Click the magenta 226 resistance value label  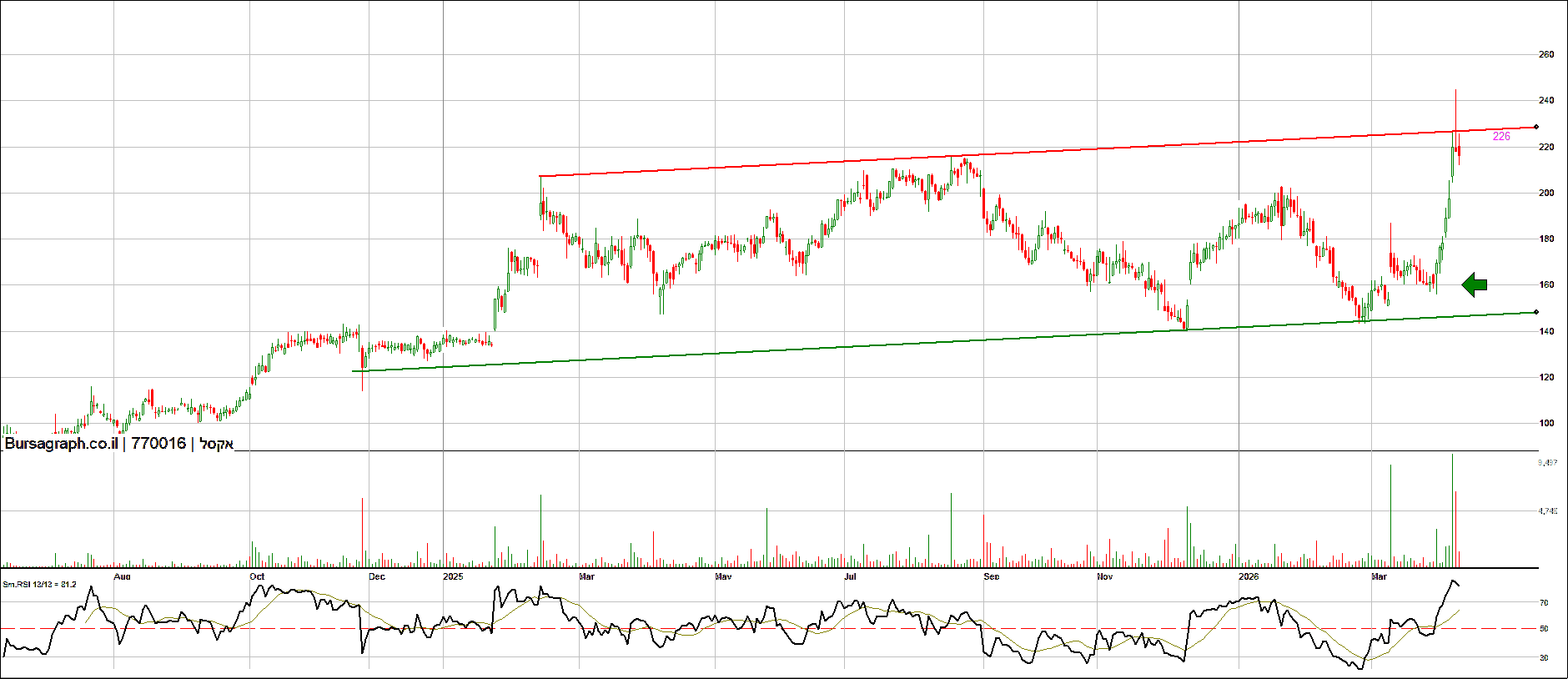pos(1501,136)
